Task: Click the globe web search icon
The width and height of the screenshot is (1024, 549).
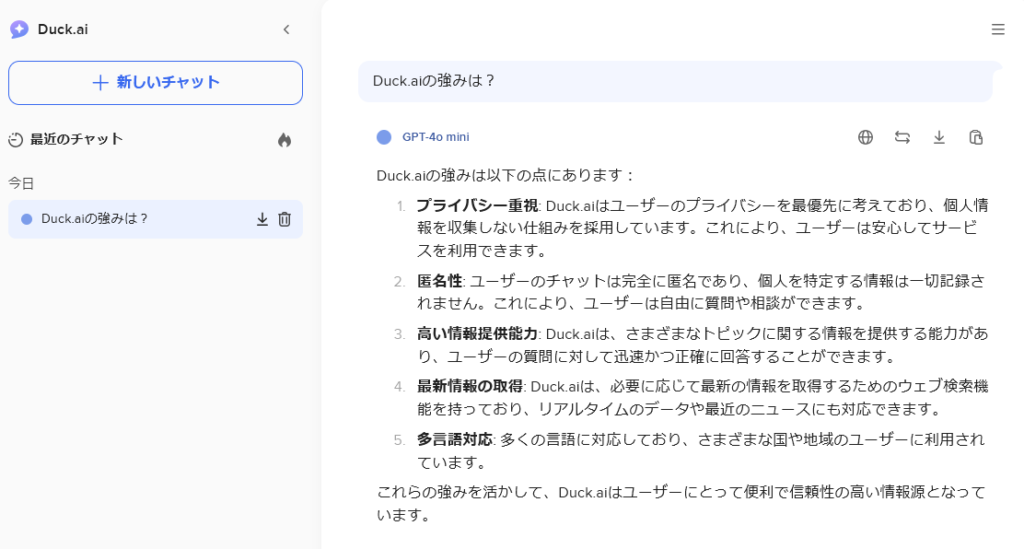Action: [865, 137]
